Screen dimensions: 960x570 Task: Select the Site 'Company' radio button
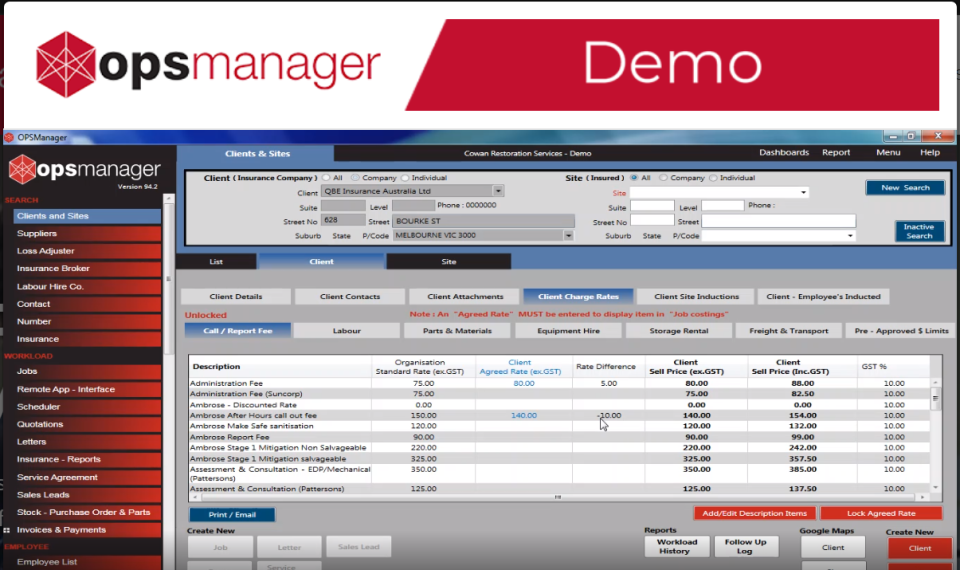[x=663, y=178]
